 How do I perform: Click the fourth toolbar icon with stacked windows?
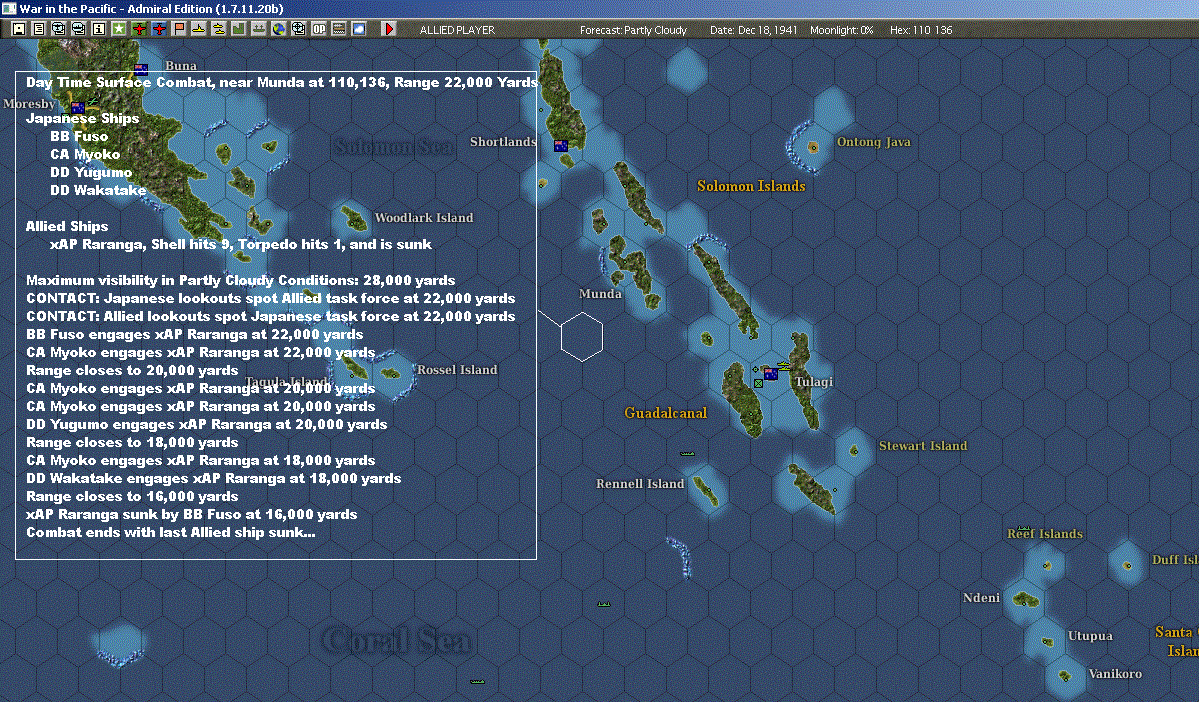79,29
